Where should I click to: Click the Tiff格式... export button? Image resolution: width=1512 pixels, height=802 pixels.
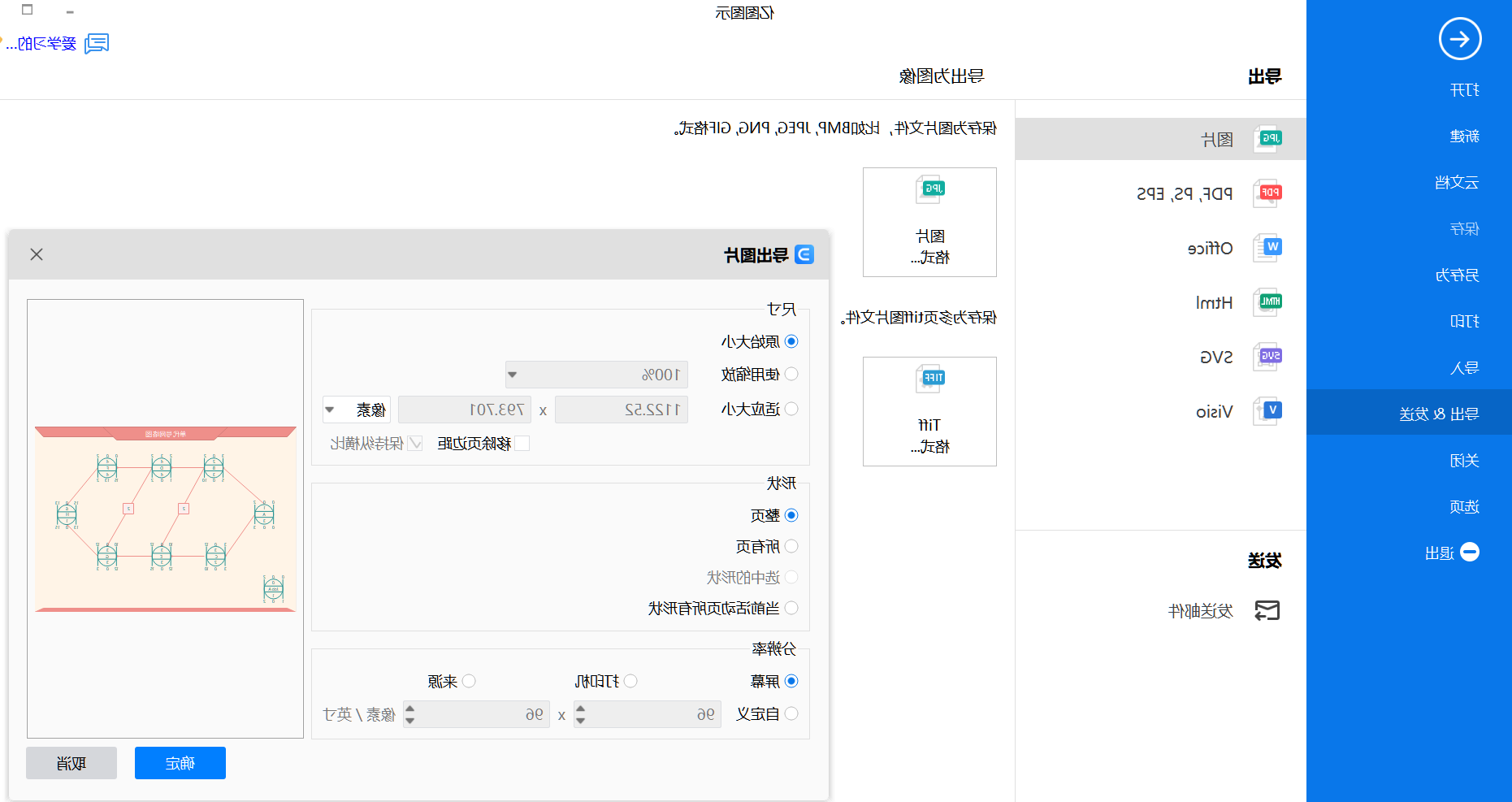coord(929,411)
